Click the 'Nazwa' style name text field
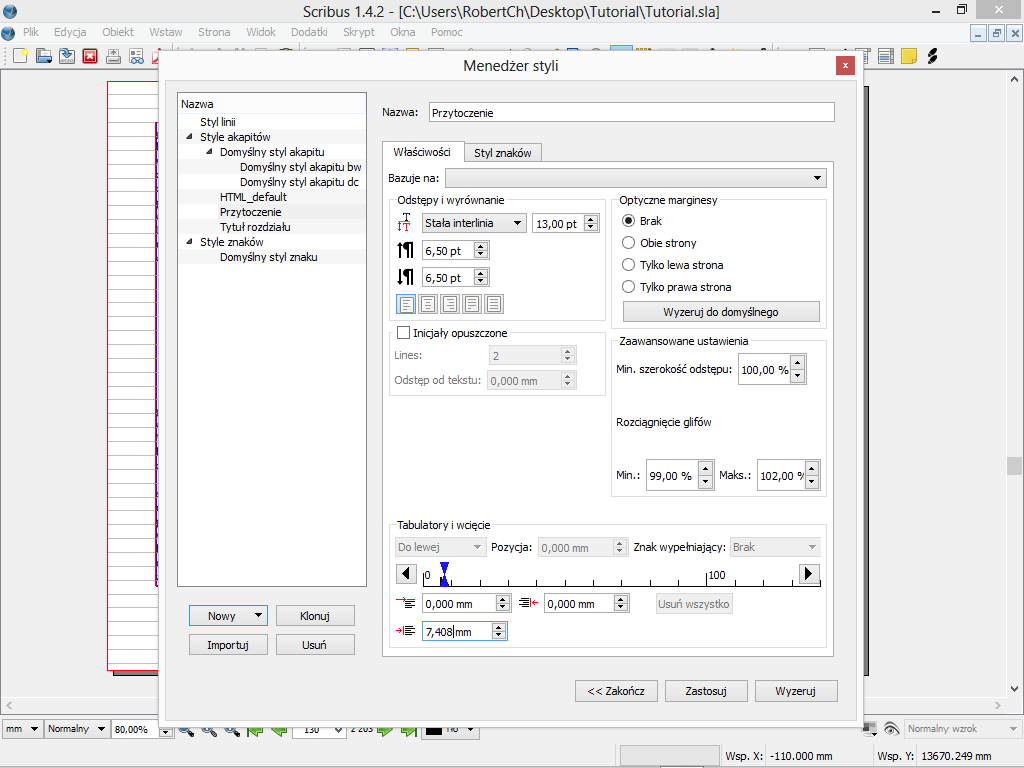Viewport: 1024px width, 768px height. (x=630, y=113)
